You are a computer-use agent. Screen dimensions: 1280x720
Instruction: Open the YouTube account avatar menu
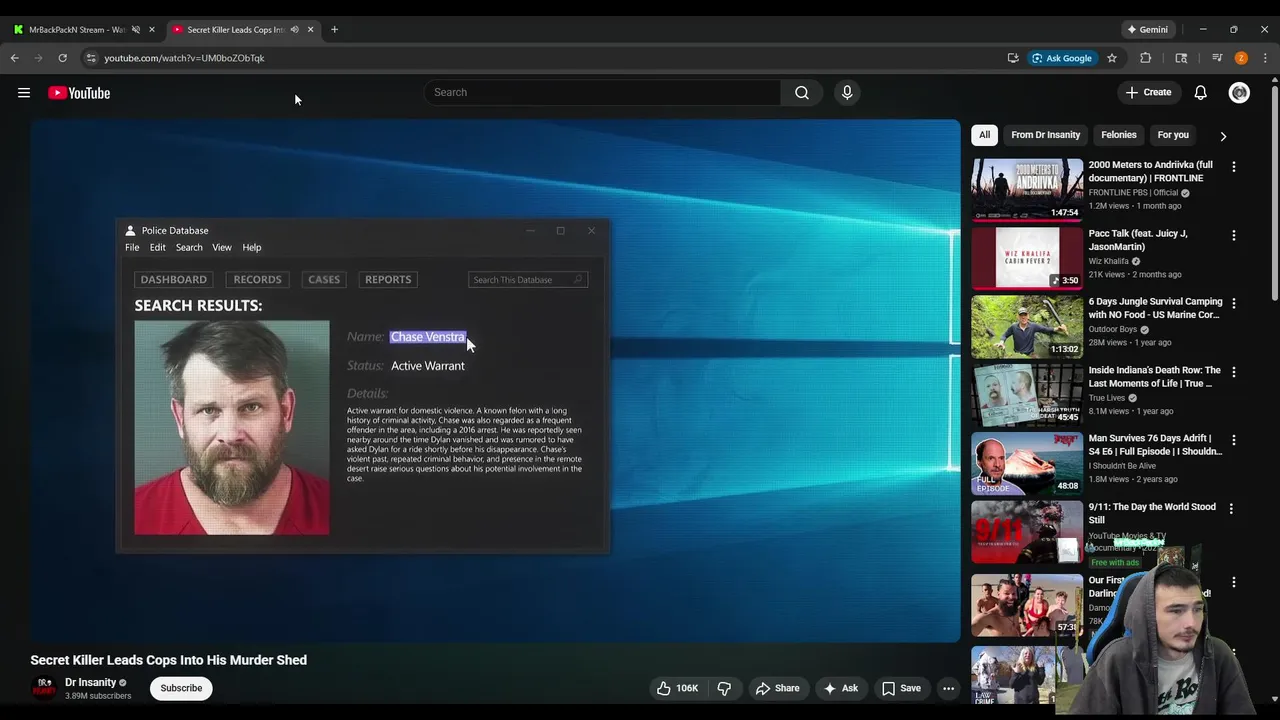1239,93
